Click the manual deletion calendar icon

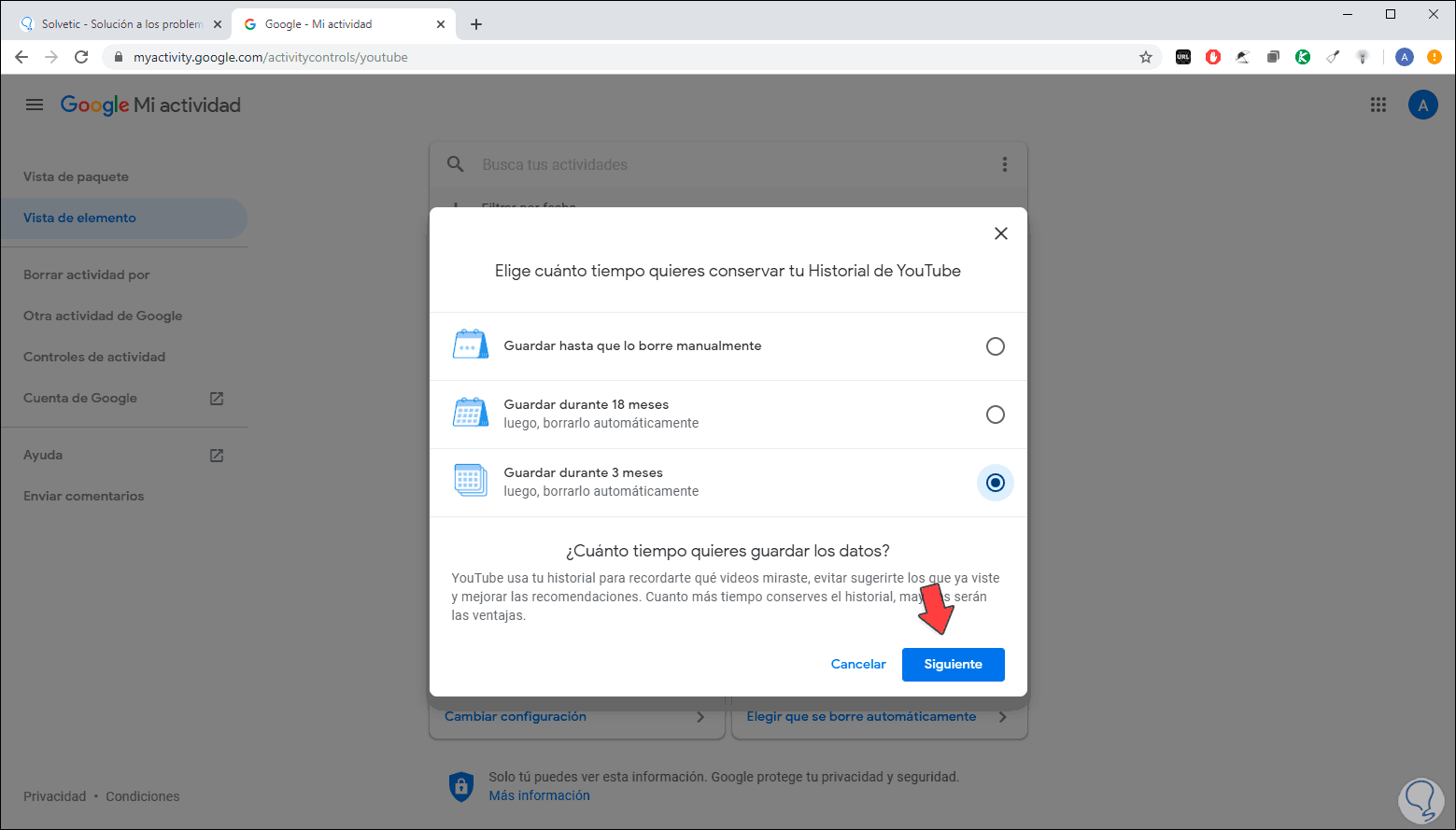pos(471,345)
